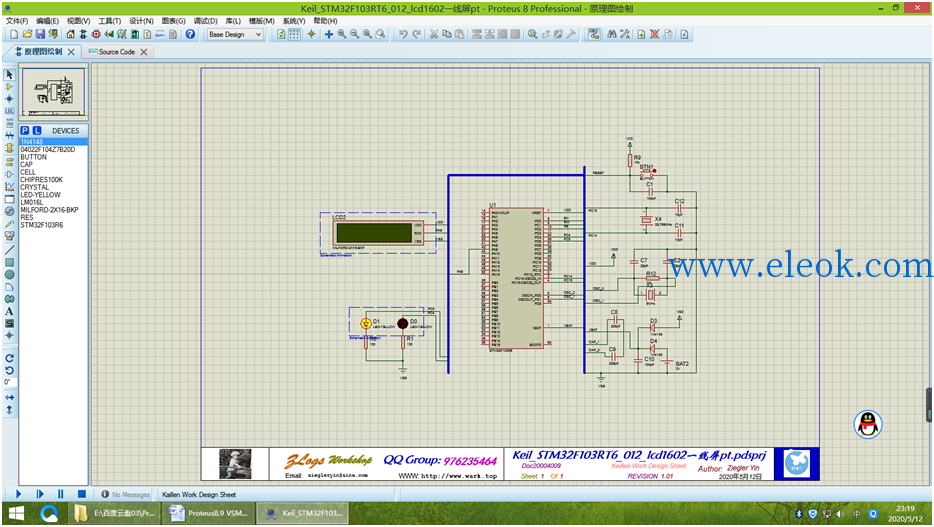This screenshot has width=934, height=527.
Task: Open a project with the folder icon
Action: click(27, 35)
